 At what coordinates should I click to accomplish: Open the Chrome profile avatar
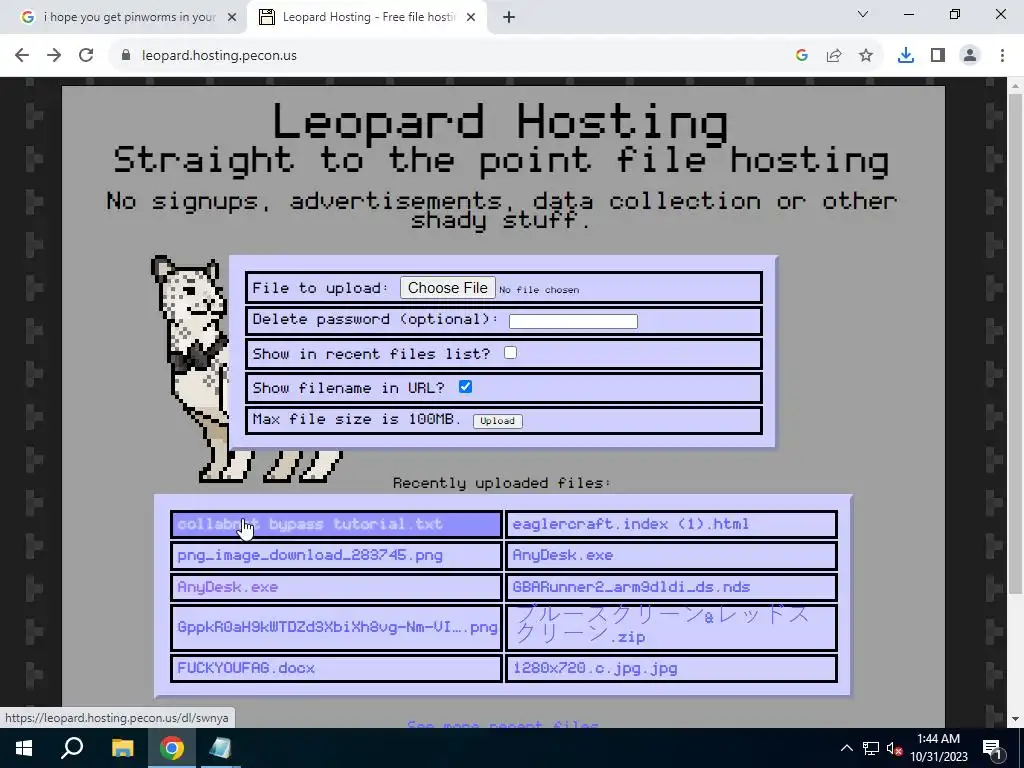[x=970, y=56]
